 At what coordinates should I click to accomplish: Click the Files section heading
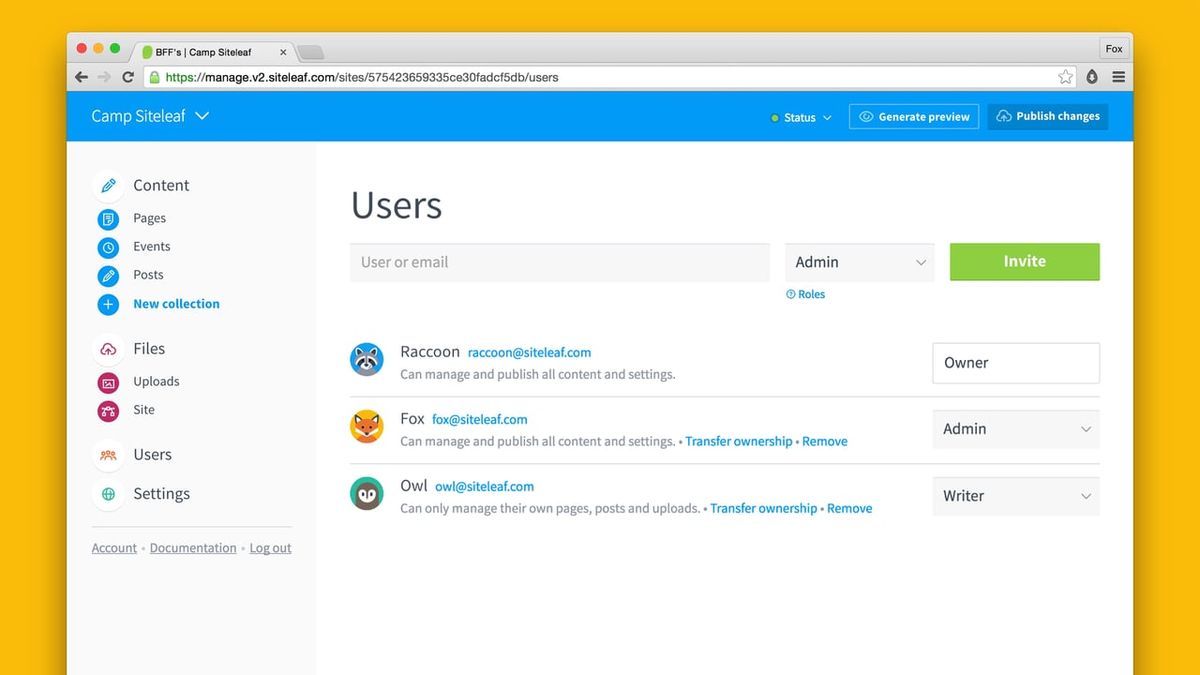149,349
